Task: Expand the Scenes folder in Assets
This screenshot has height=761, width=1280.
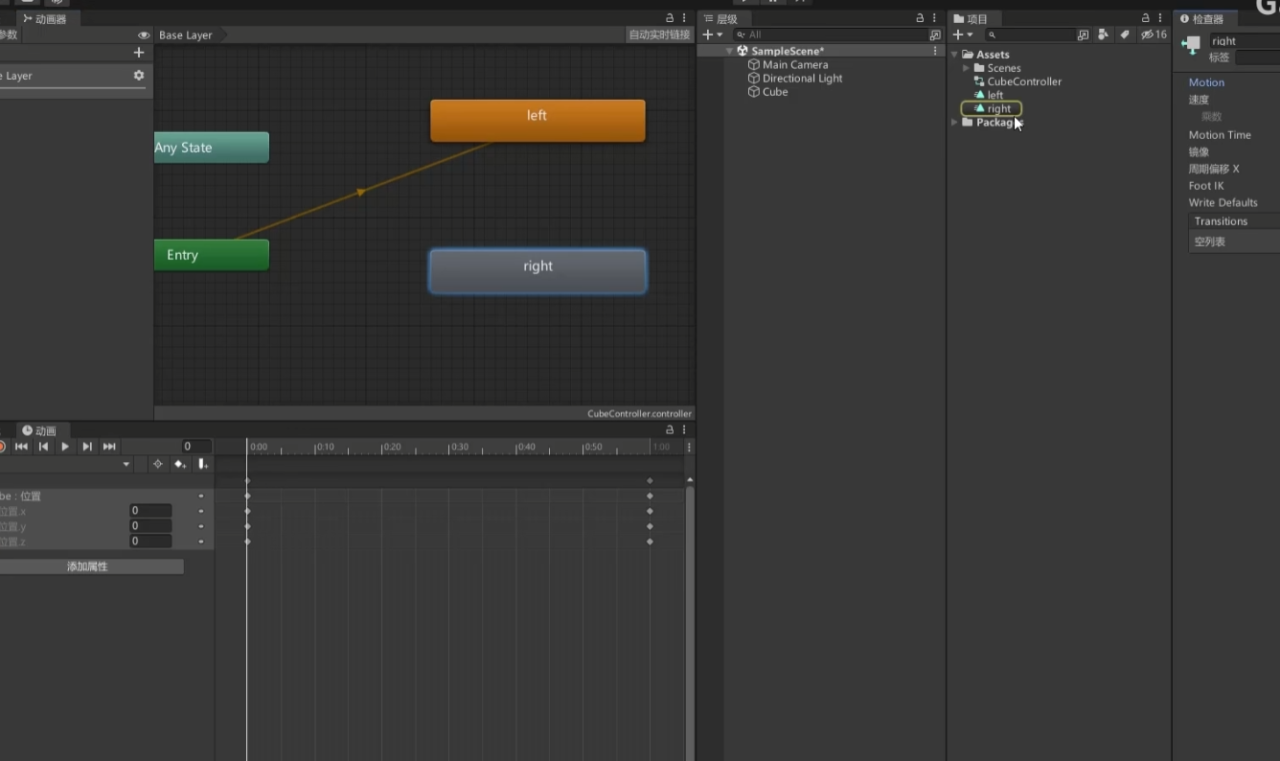Action: click(966, 68)
